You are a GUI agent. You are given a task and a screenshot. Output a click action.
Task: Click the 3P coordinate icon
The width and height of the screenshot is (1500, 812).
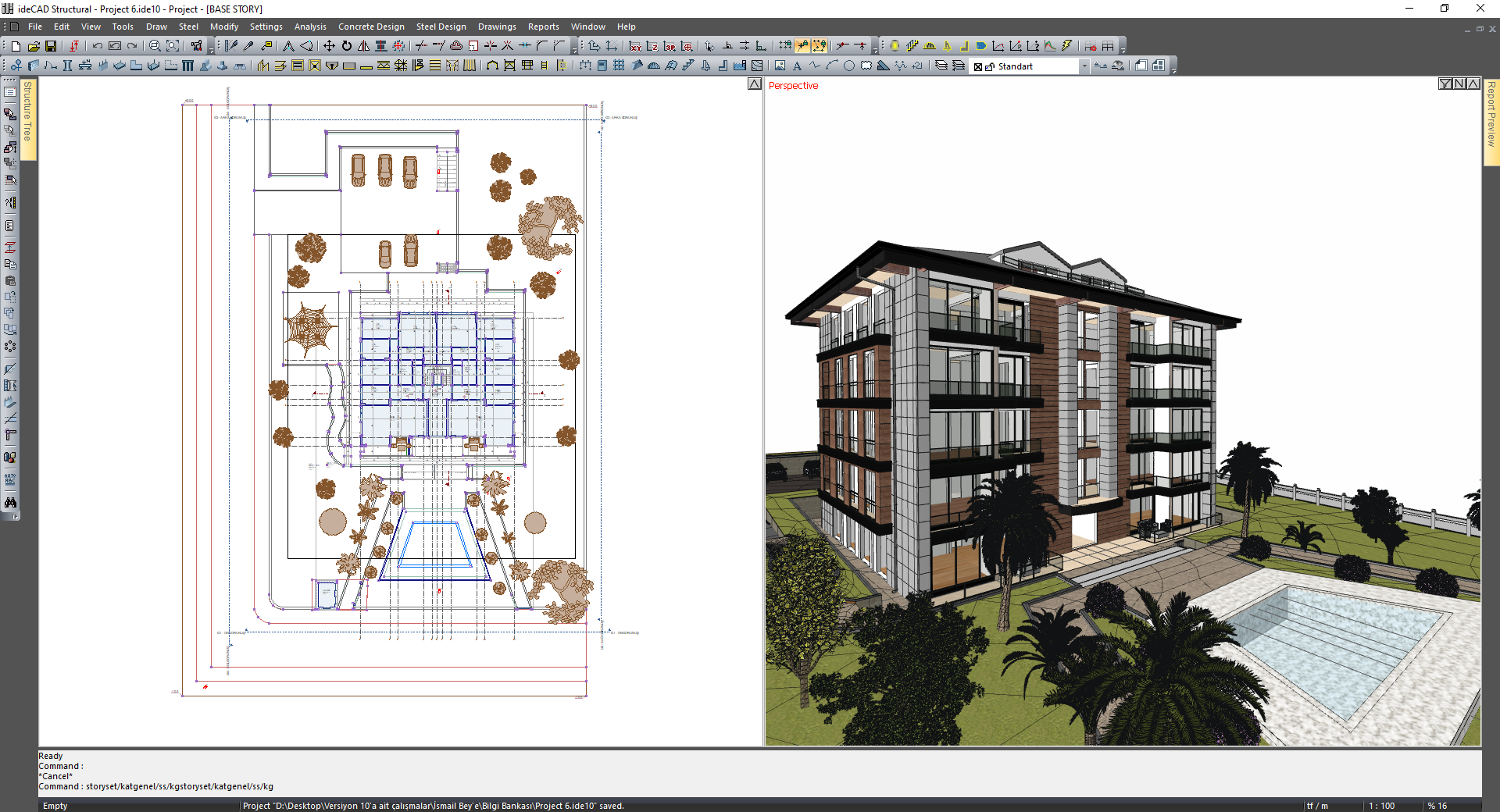[x=670, y=46]
